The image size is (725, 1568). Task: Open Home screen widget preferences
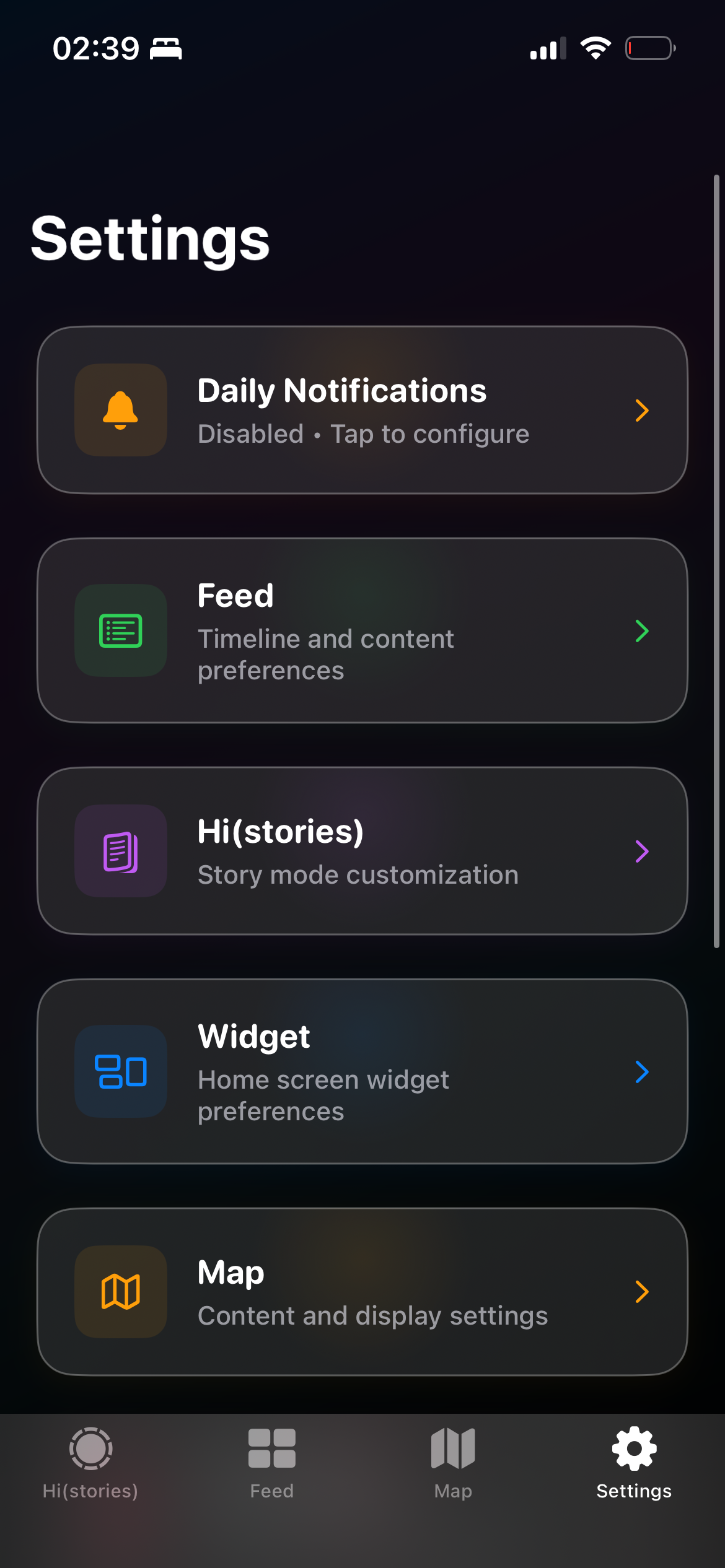tap(362, 1071)
